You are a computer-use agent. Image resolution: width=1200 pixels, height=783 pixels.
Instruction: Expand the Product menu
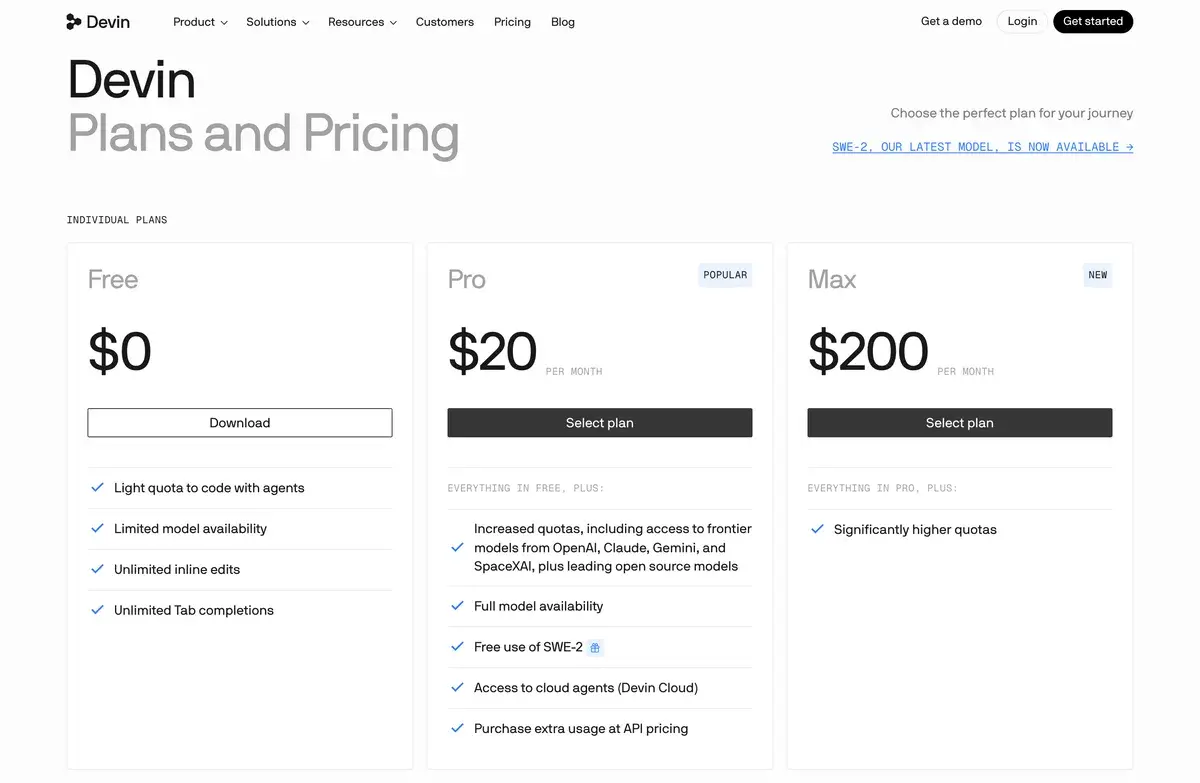pos(200,22)
